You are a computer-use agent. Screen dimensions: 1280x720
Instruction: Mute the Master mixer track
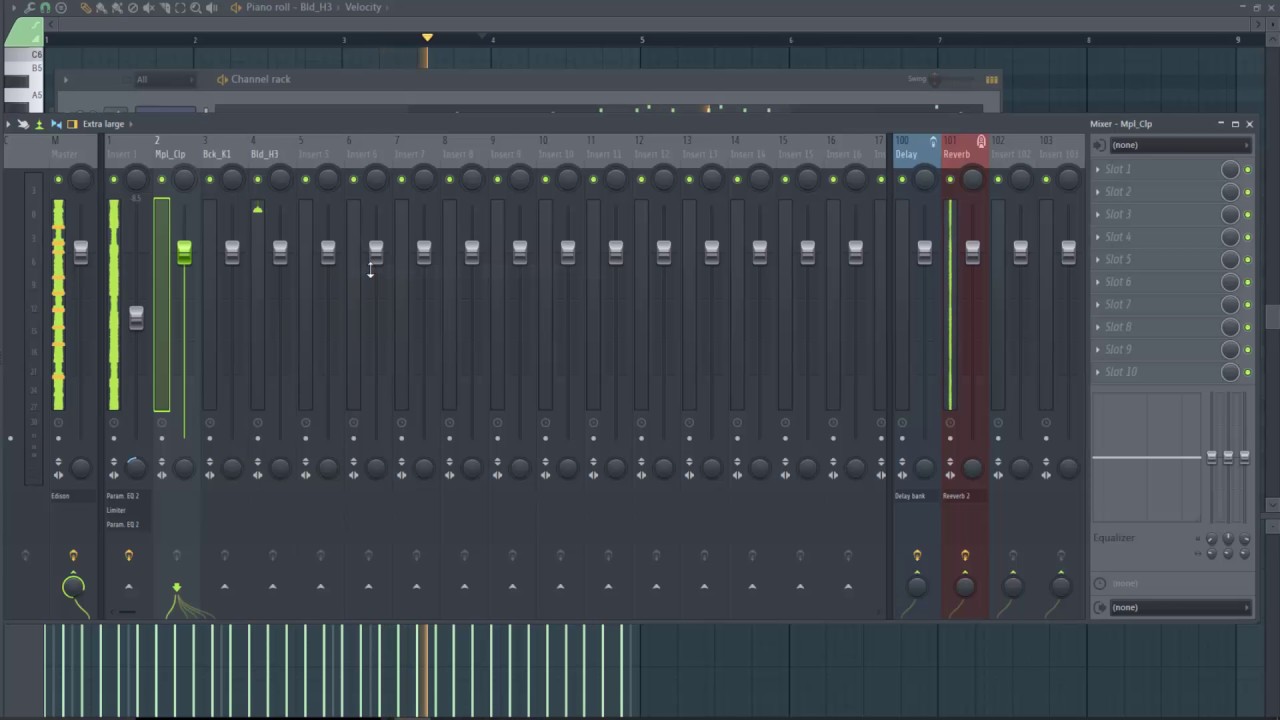point(58,180)
